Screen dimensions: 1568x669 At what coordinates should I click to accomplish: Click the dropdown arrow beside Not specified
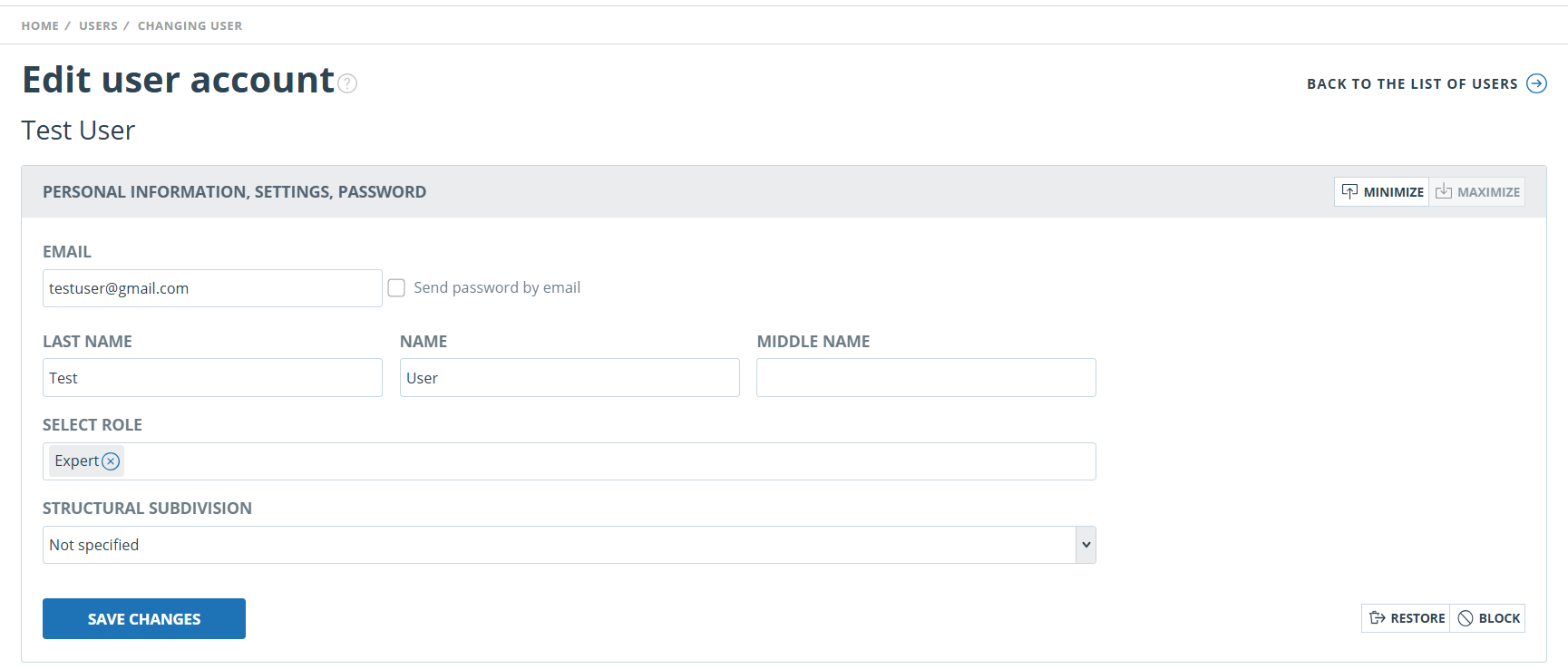click(1086, 545)
